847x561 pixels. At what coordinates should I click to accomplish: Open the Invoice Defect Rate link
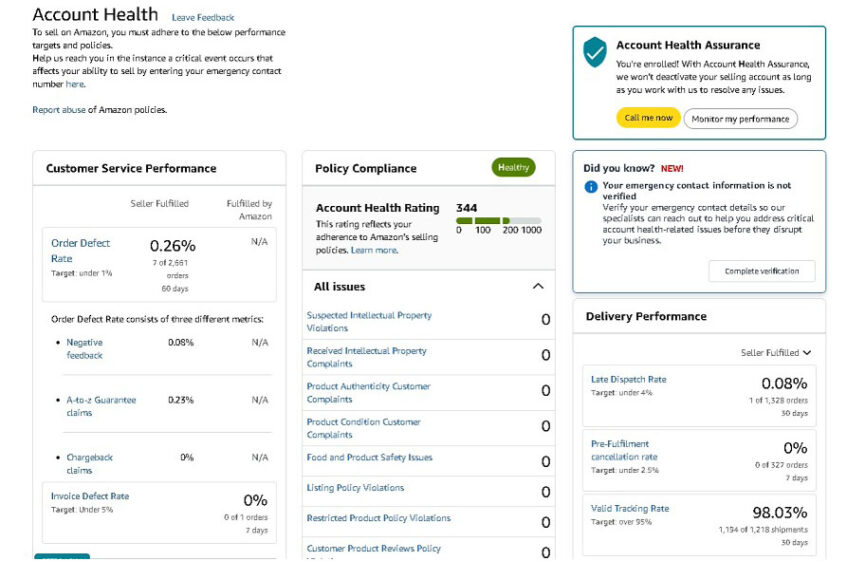point(90,496)
